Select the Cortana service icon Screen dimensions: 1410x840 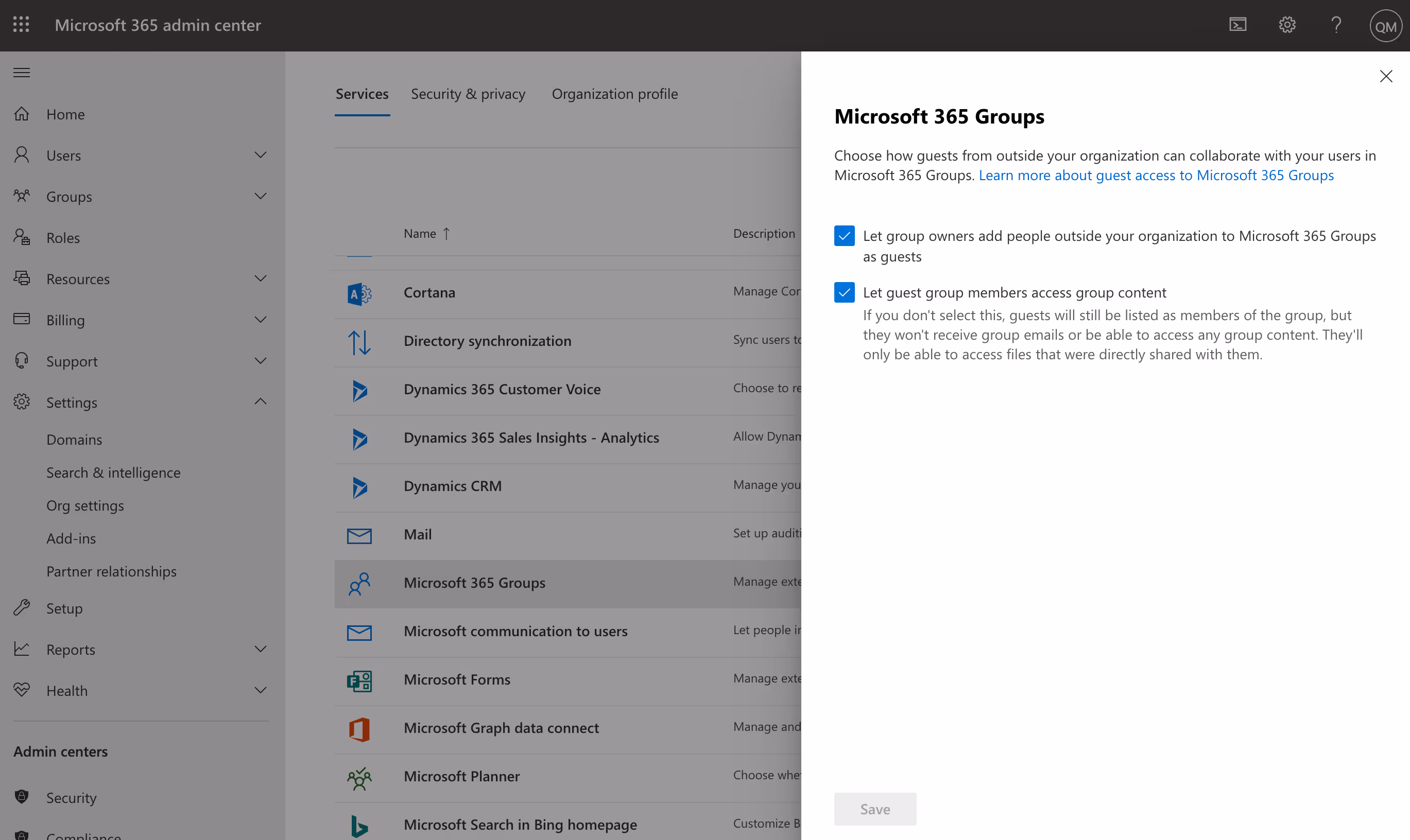click(x=359, y=293)
